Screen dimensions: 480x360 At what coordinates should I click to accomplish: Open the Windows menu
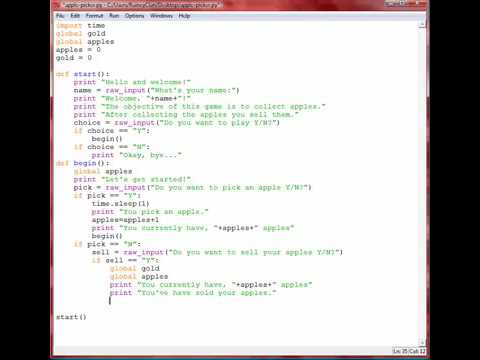click(161, 16)
